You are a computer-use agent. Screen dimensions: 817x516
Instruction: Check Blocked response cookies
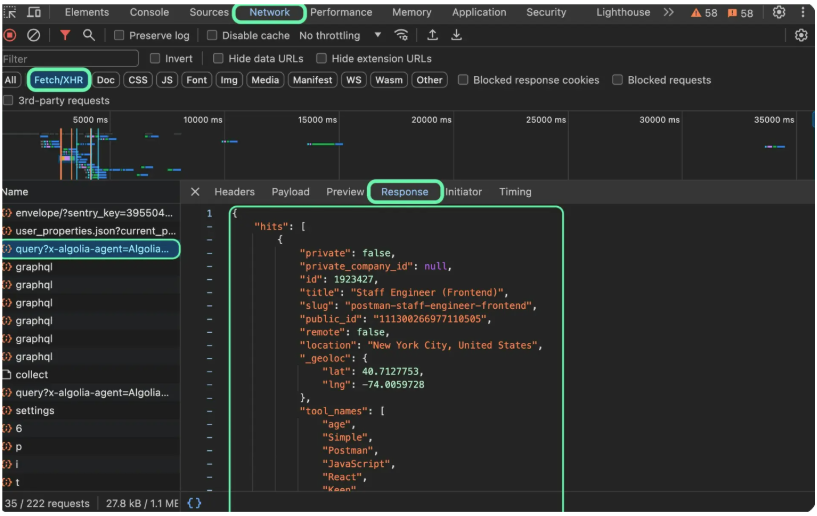(x=463, y=80)
